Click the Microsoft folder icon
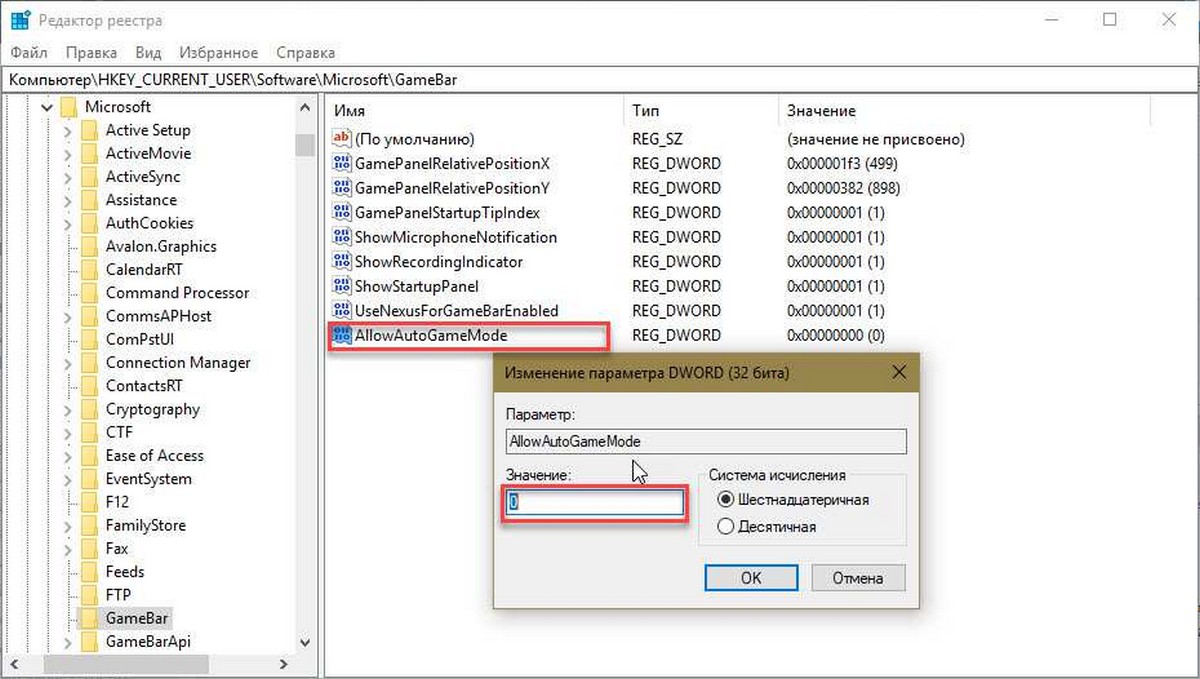Image resolution: width=1200 pixels, height=679 pixels. click(x=68, y=106)
